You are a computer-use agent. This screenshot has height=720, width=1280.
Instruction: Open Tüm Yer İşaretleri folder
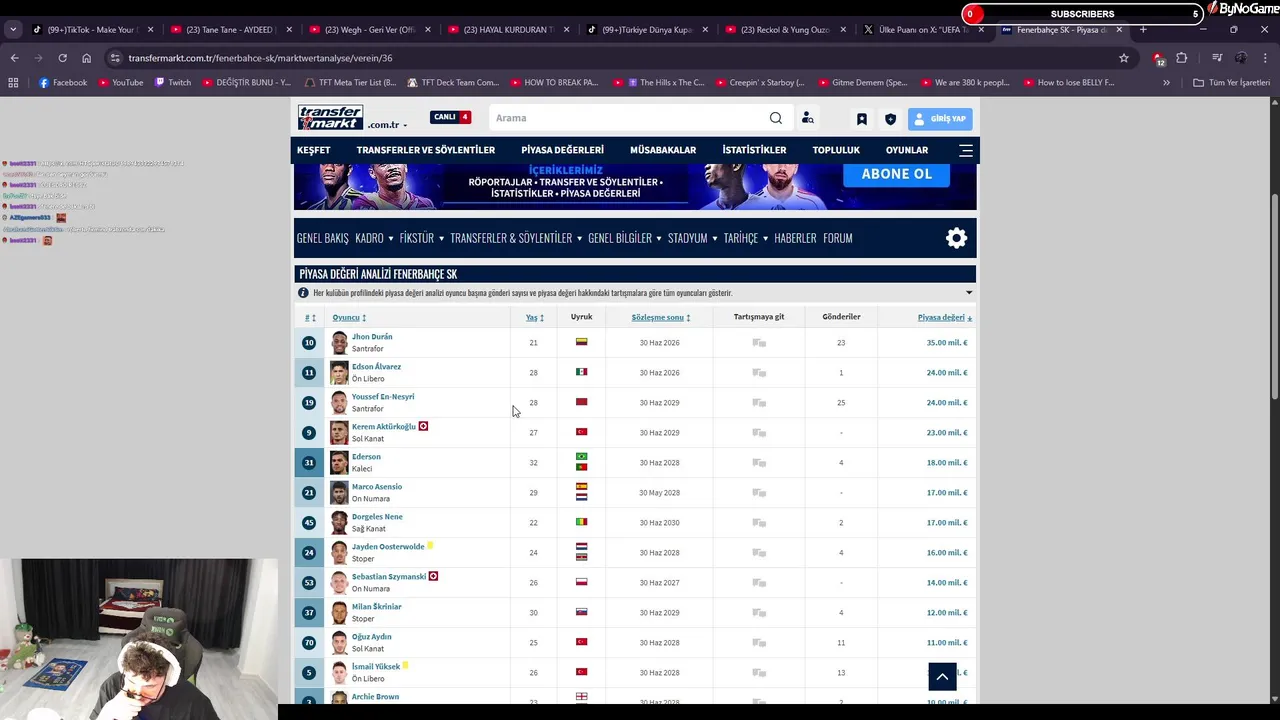click(x=1232, y=83)
